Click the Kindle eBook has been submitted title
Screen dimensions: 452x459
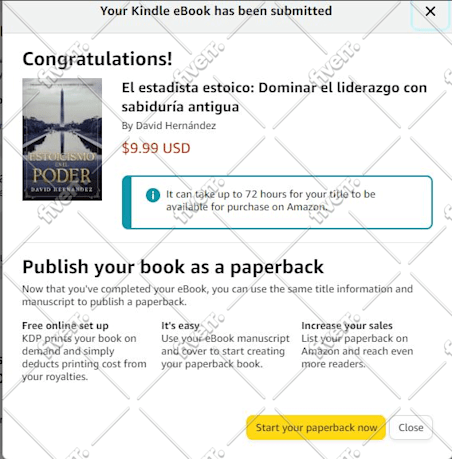[216, 11]
